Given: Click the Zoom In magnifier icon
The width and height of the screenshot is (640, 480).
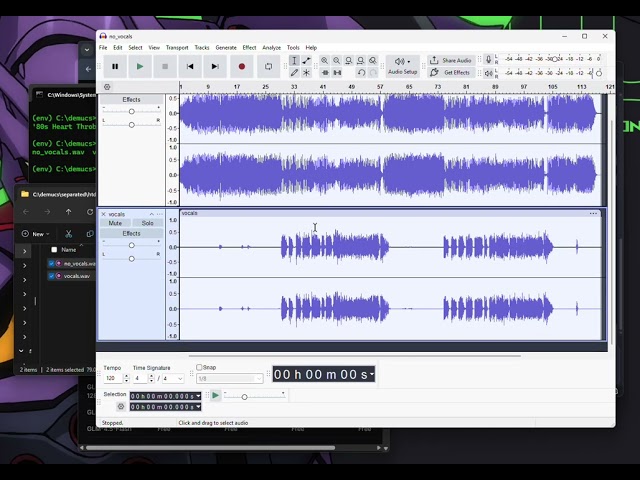Looking at the screenshot, I should [324, 60].
